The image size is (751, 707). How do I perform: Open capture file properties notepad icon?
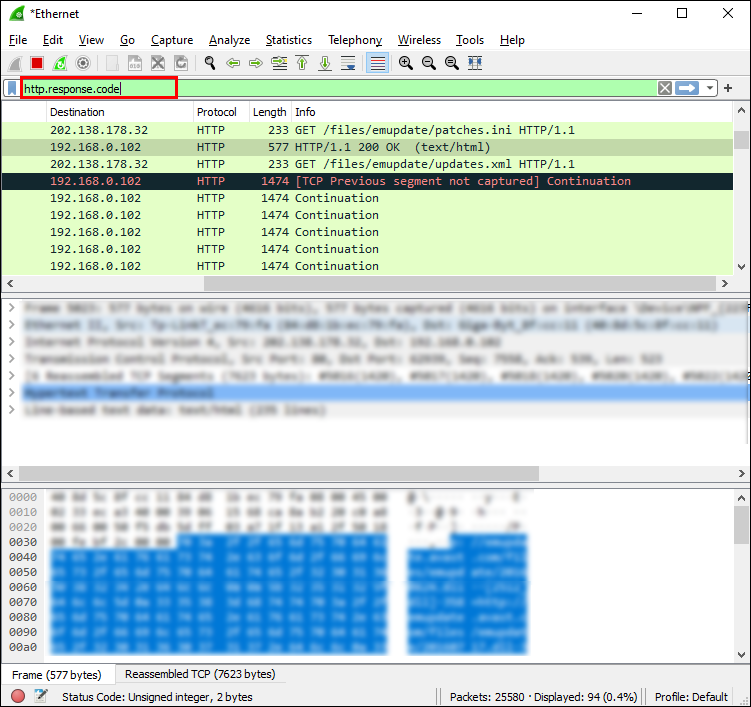pos(41,696)
